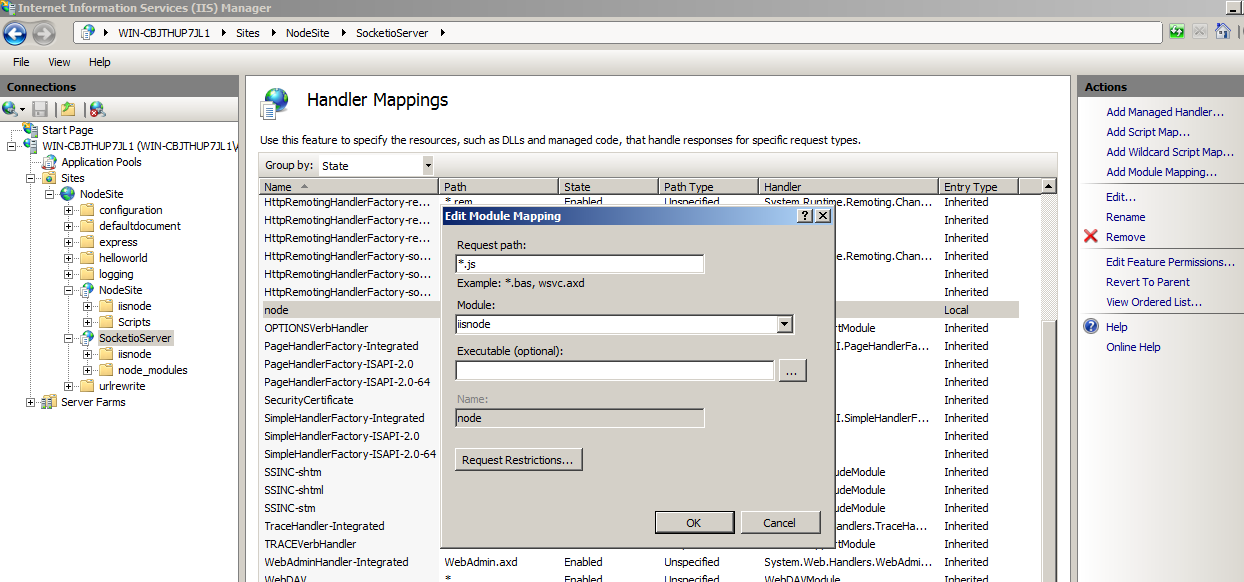The height and width of the screenshot is (582, 1244).
Task: Collapse the SocketioServer application node
Action: pyautogui.click(x=68, y=338)
